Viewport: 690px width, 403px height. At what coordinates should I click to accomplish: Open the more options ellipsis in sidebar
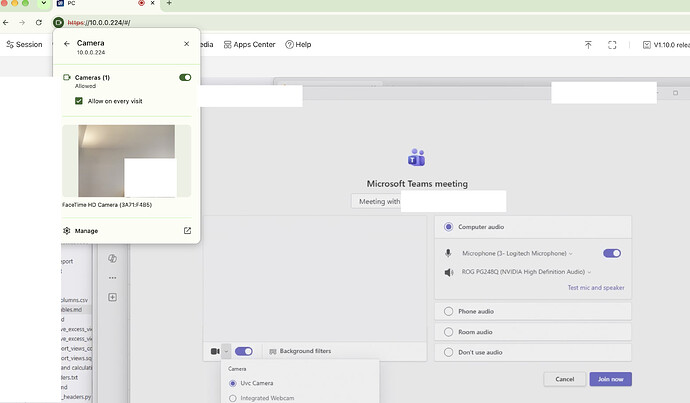coord(113,278)
